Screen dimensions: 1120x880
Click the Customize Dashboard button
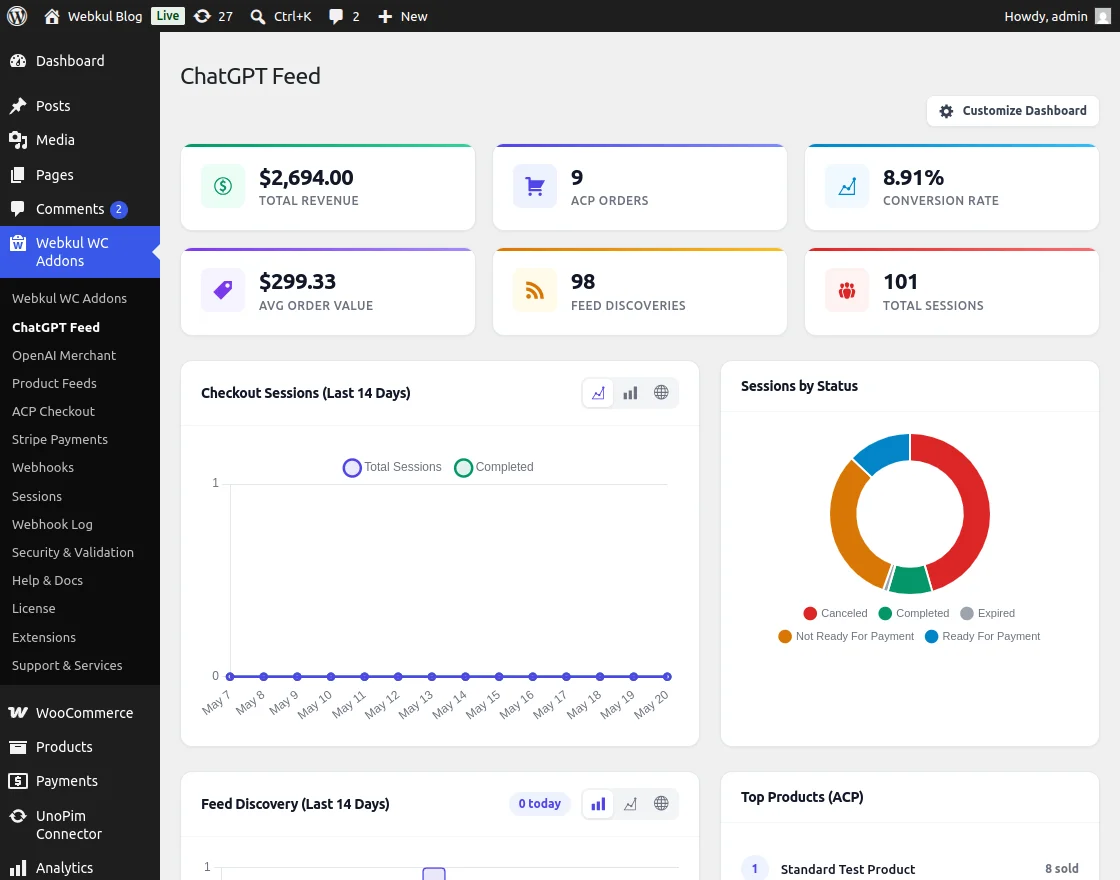click(1013, 111)
